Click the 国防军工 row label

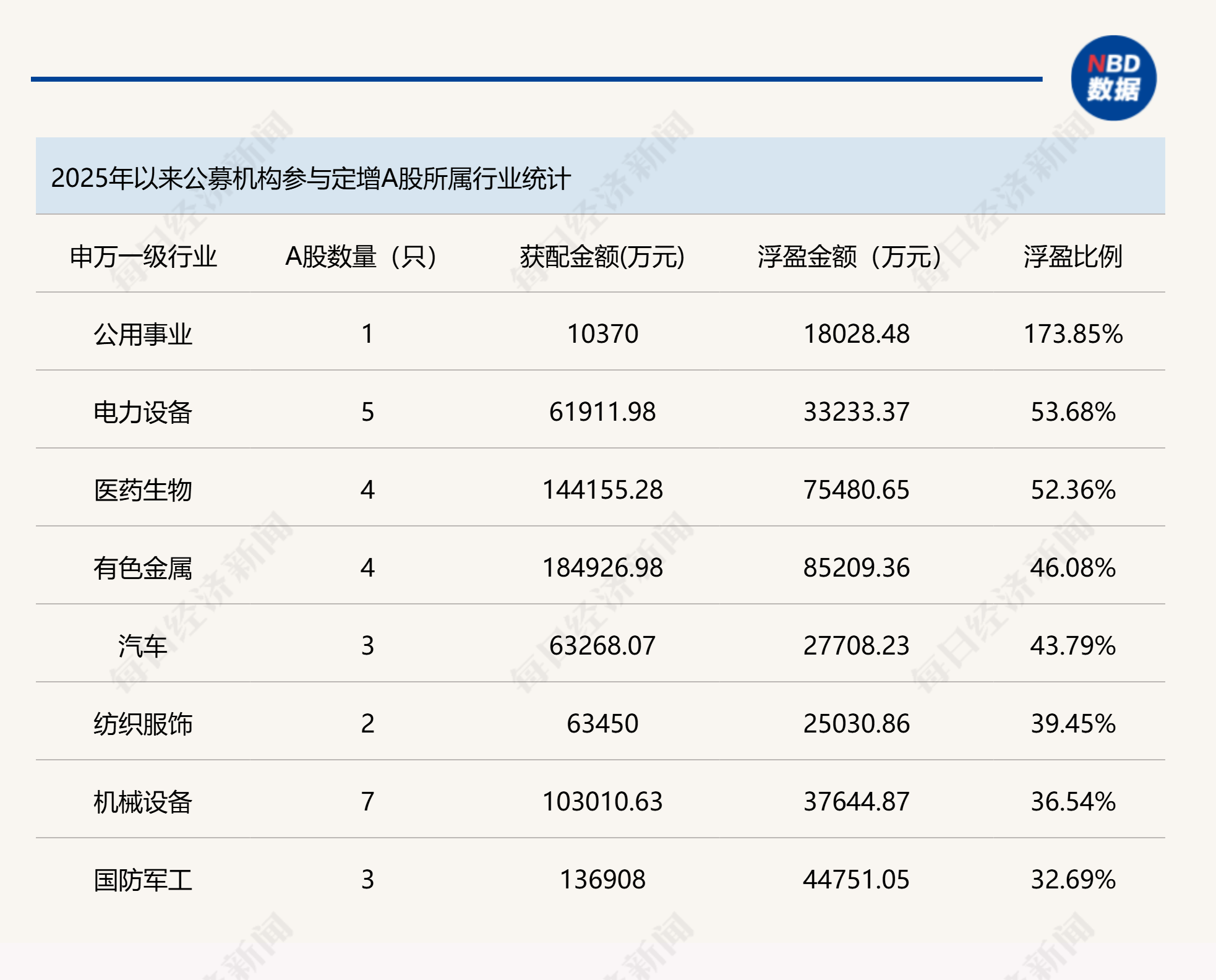click(143, 880)
